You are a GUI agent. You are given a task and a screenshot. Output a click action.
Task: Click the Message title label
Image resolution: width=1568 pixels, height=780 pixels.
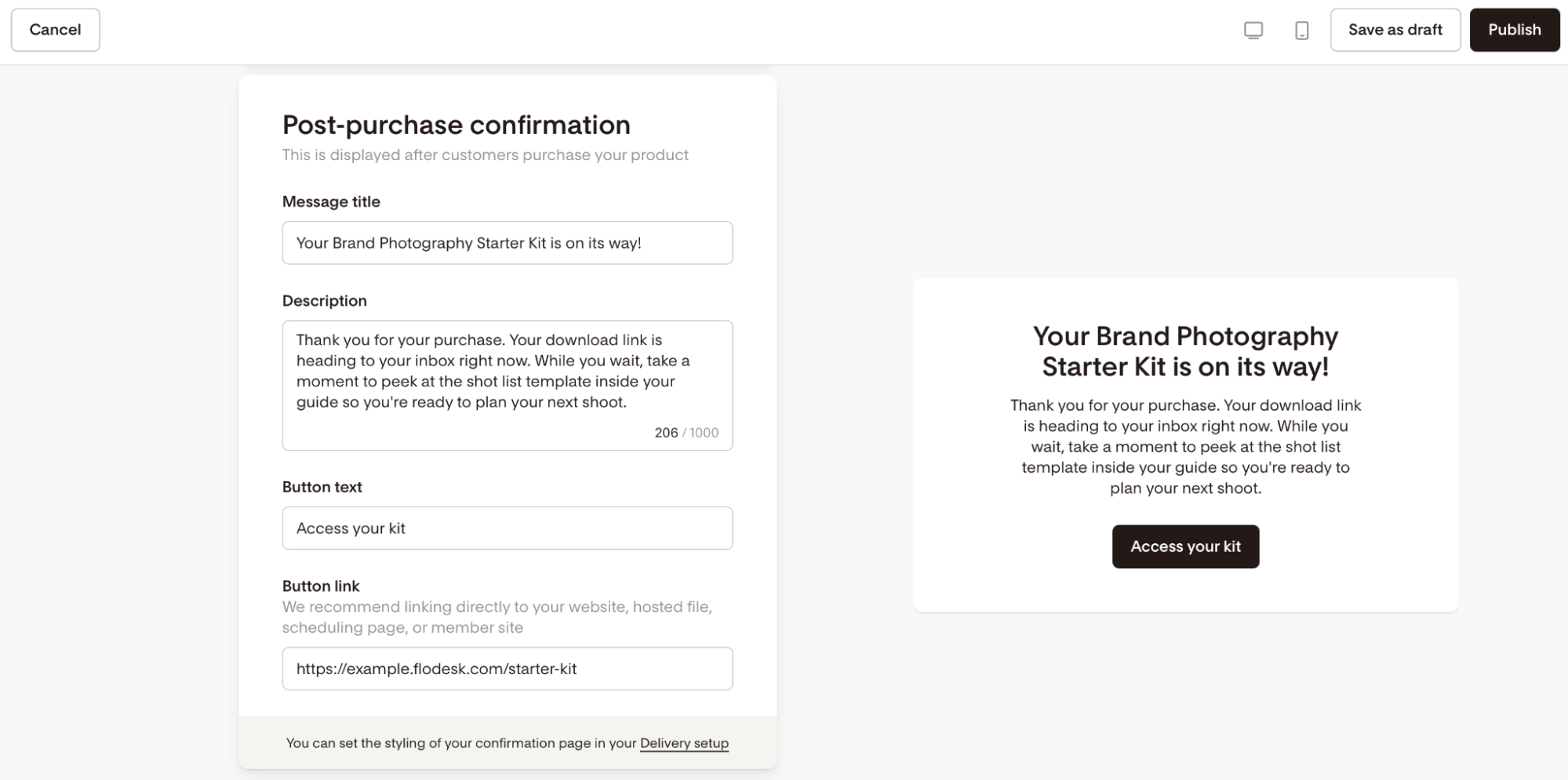[x=331, y=201]
